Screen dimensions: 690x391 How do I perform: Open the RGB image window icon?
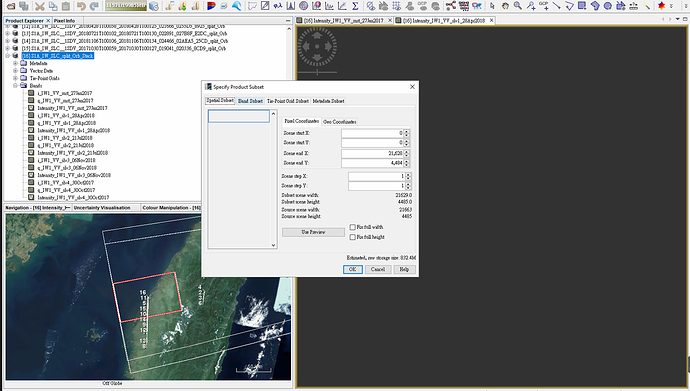tap(211, 6)
